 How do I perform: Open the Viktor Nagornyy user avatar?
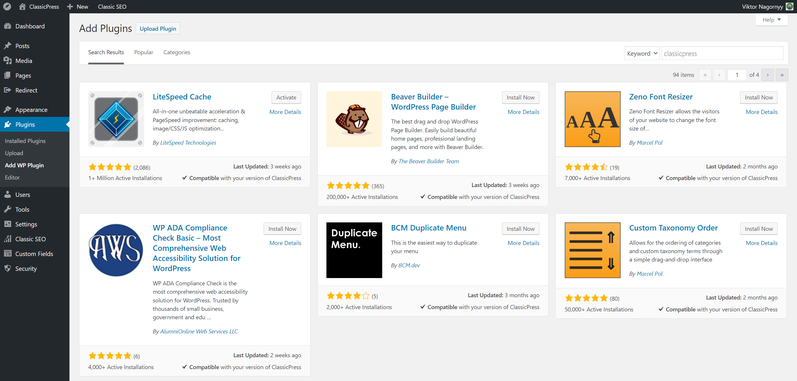789,7
